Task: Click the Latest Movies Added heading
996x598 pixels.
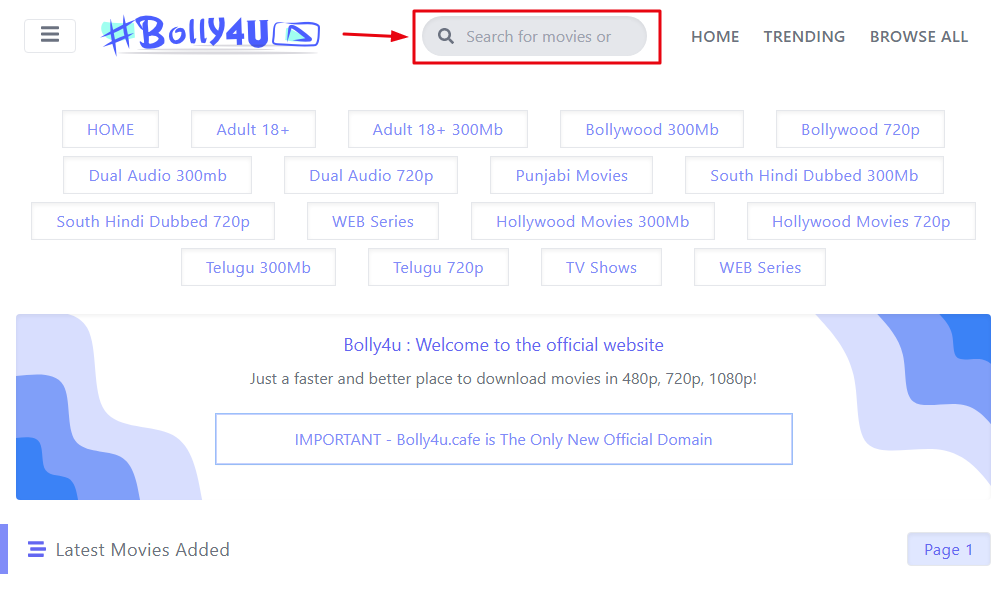Action: [143, 550]
